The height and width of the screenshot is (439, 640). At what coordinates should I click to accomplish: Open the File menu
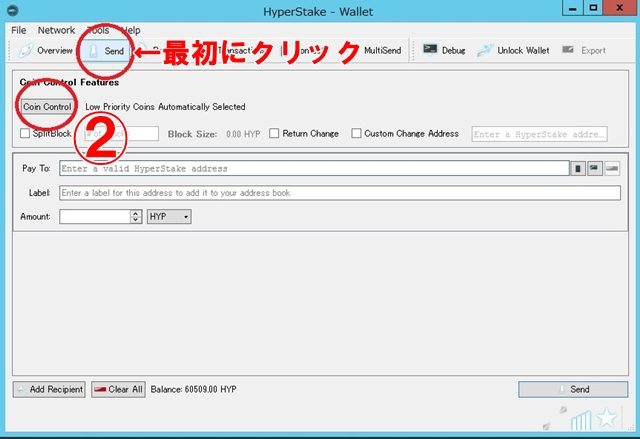tap(19, 30)
